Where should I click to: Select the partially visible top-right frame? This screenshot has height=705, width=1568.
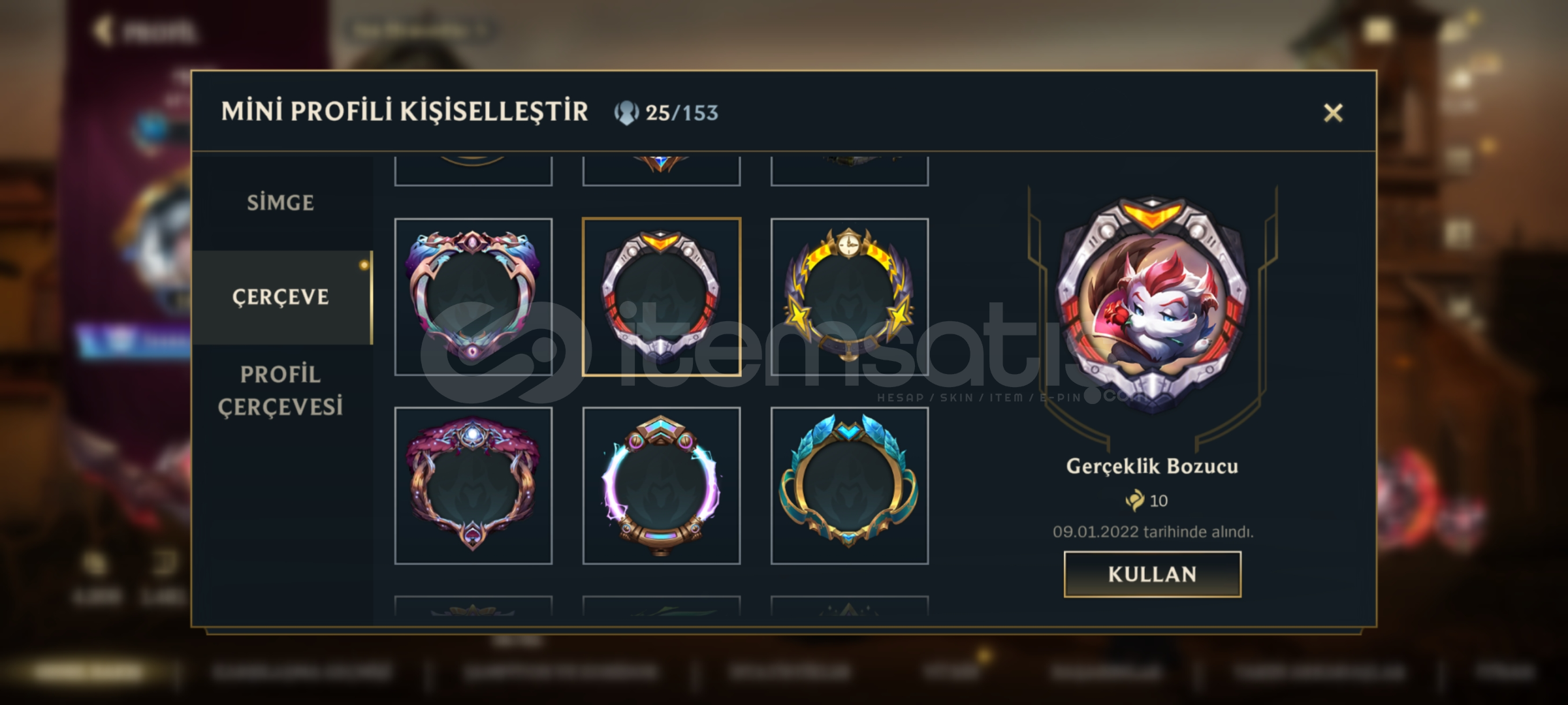850,171
